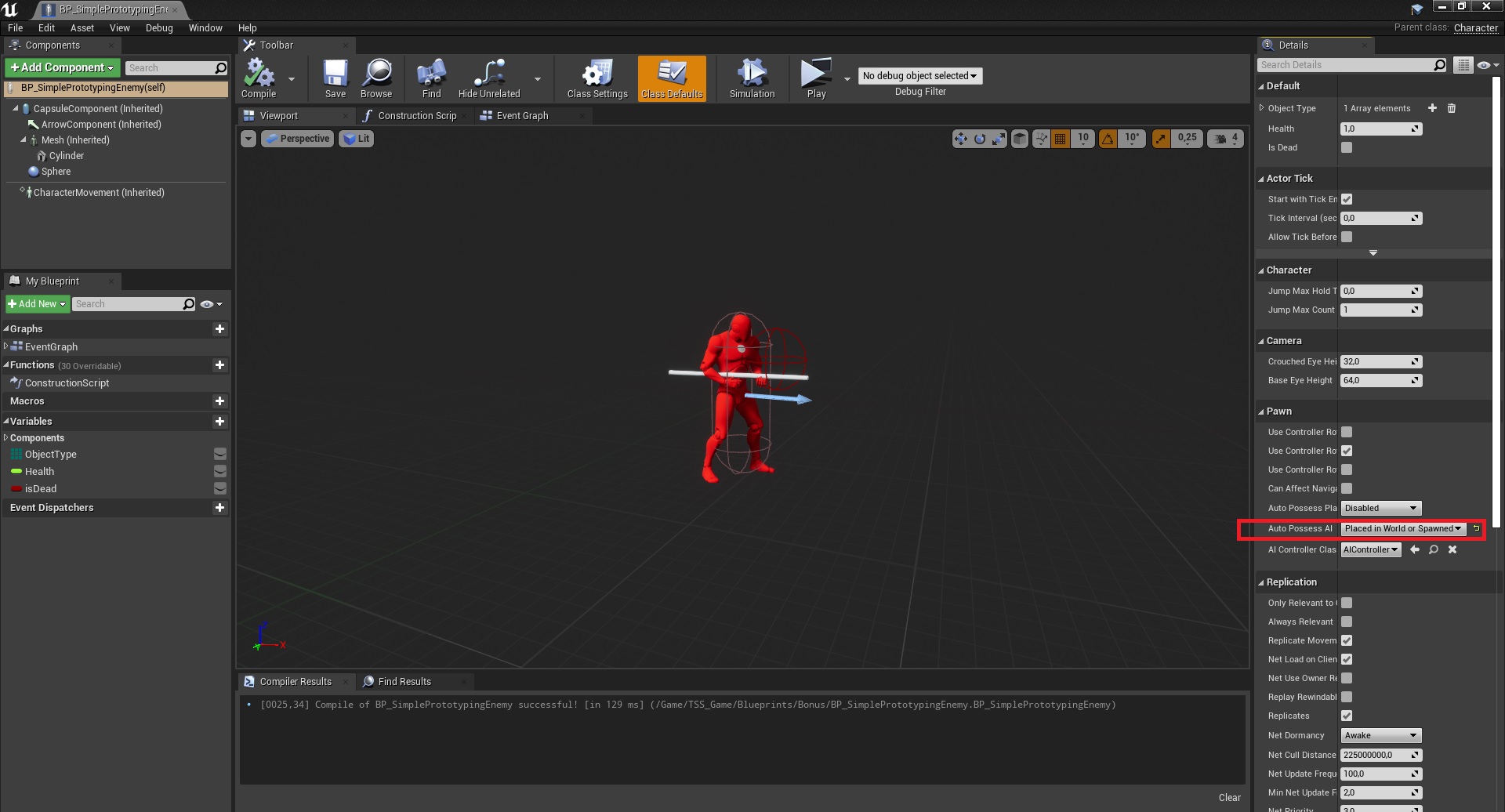Type in the Search Details field
The image size is (1505, 812).
click(1344, 64)
